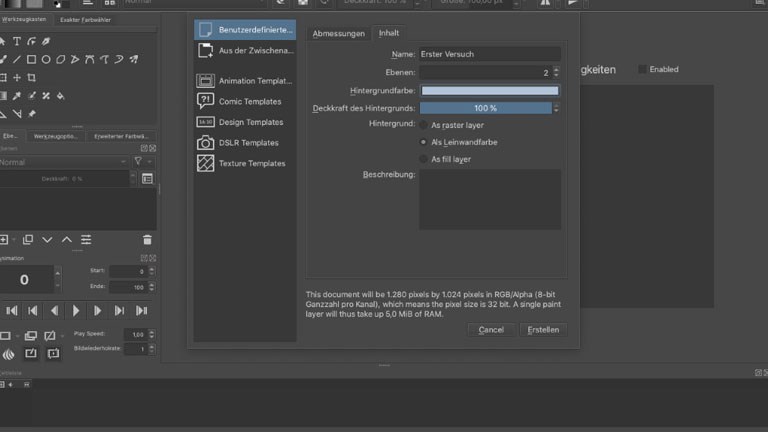Screen dimensions: 768x432
Task: Delete layer using the trash icon
Action: 147,240
